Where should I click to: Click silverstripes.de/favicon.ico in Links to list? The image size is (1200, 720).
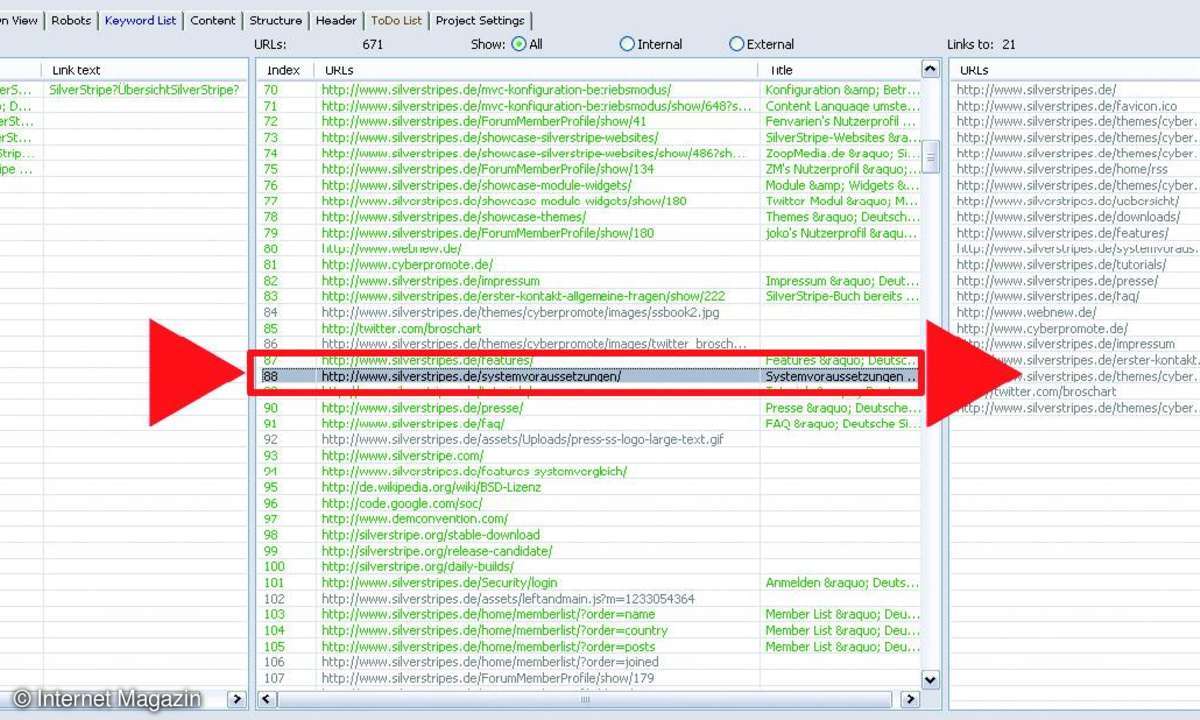(x=1067, y=105)
